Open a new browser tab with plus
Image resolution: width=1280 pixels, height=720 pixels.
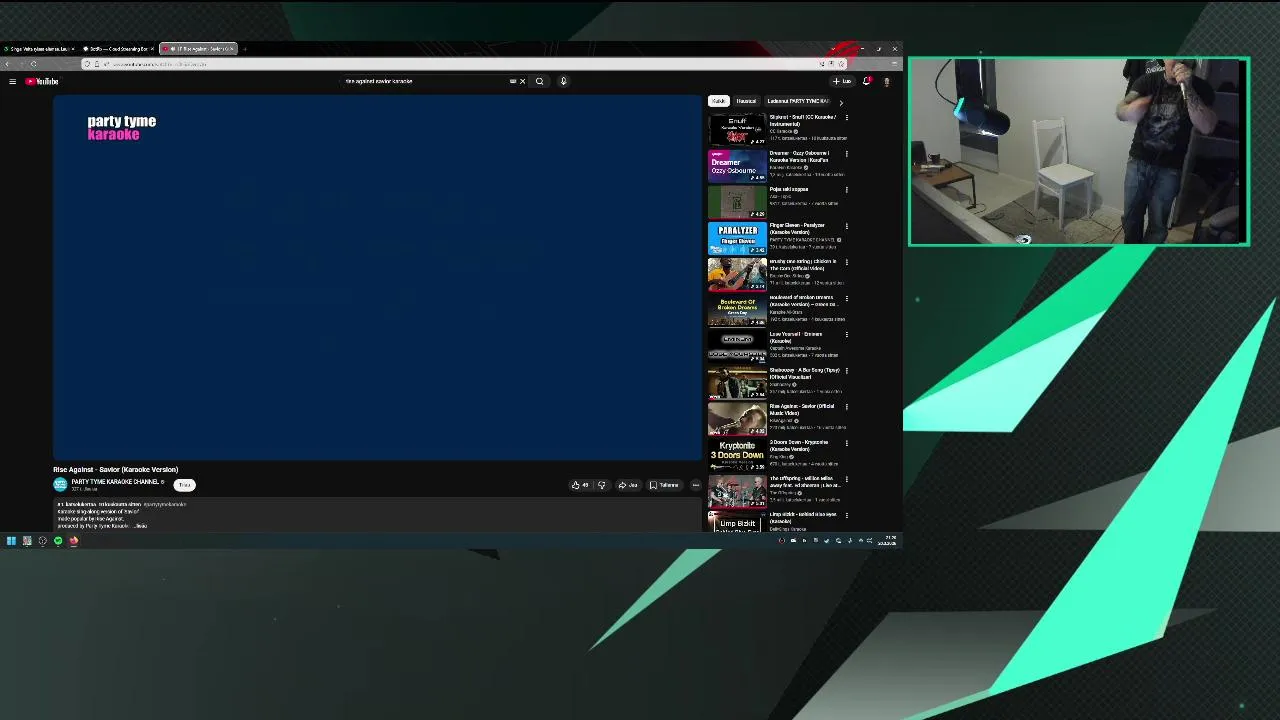pos(245,49)
